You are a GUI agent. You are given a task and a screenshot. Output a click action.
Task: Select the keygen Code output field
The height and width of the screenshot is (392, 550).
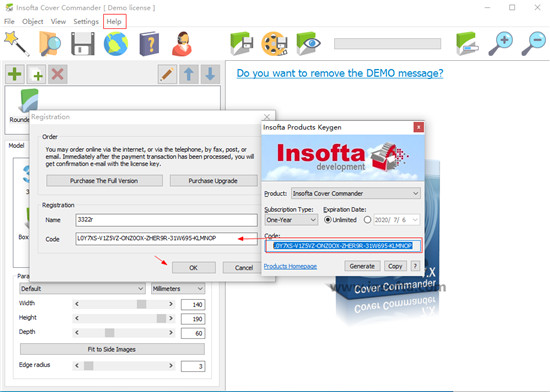(x=343, y=245)
